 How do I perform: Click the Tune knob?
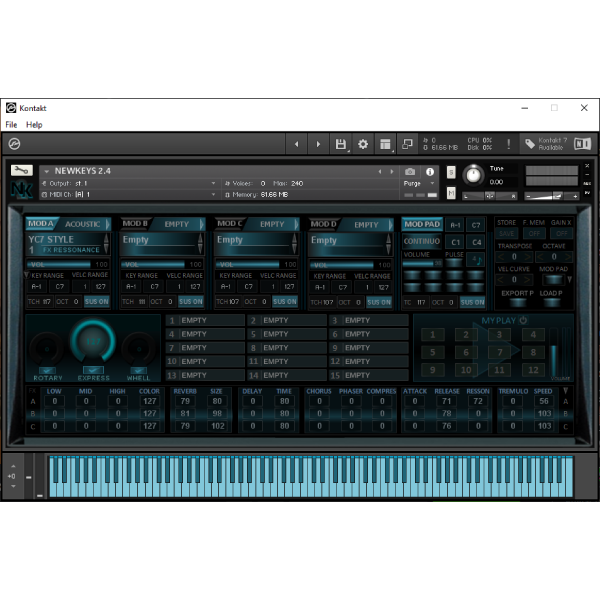473,175
